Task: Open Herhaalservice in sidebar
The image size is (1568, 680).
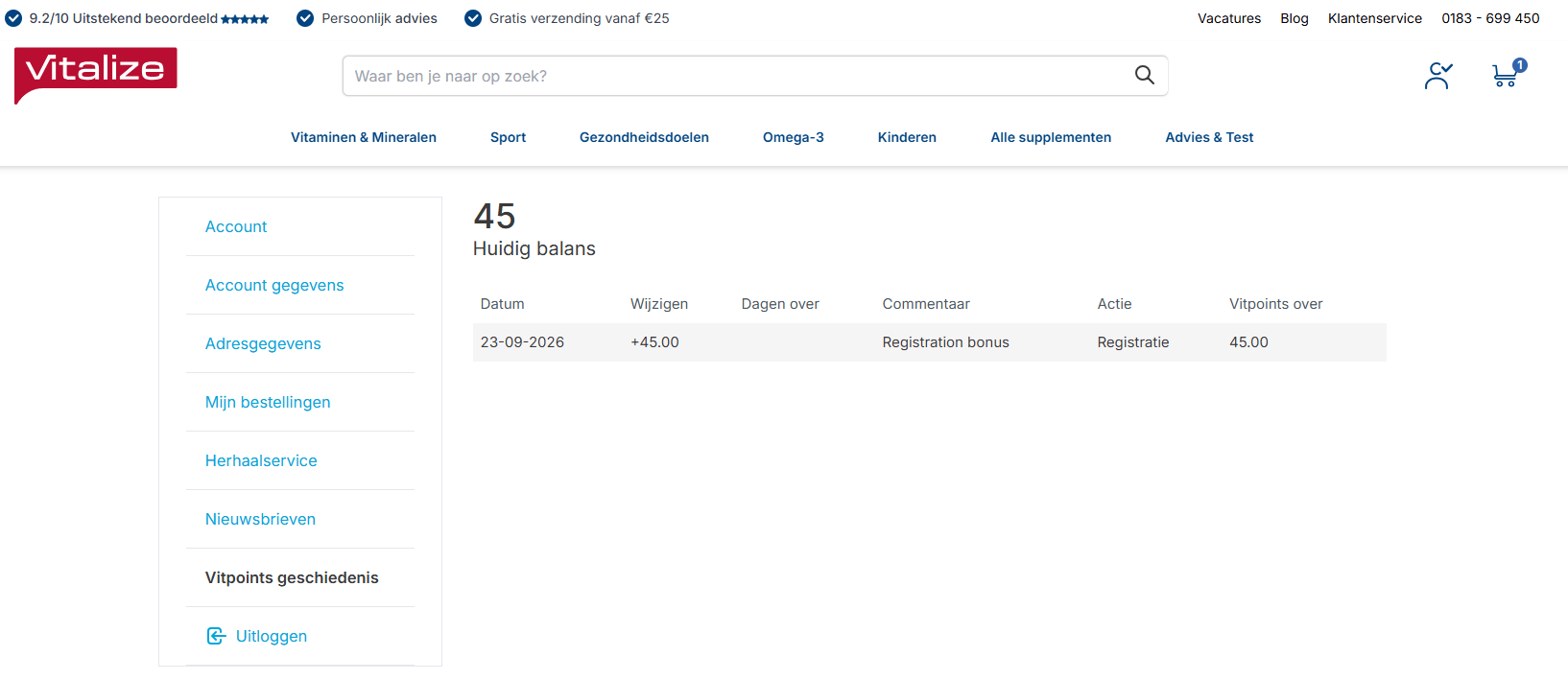Action: coord(261,460)
